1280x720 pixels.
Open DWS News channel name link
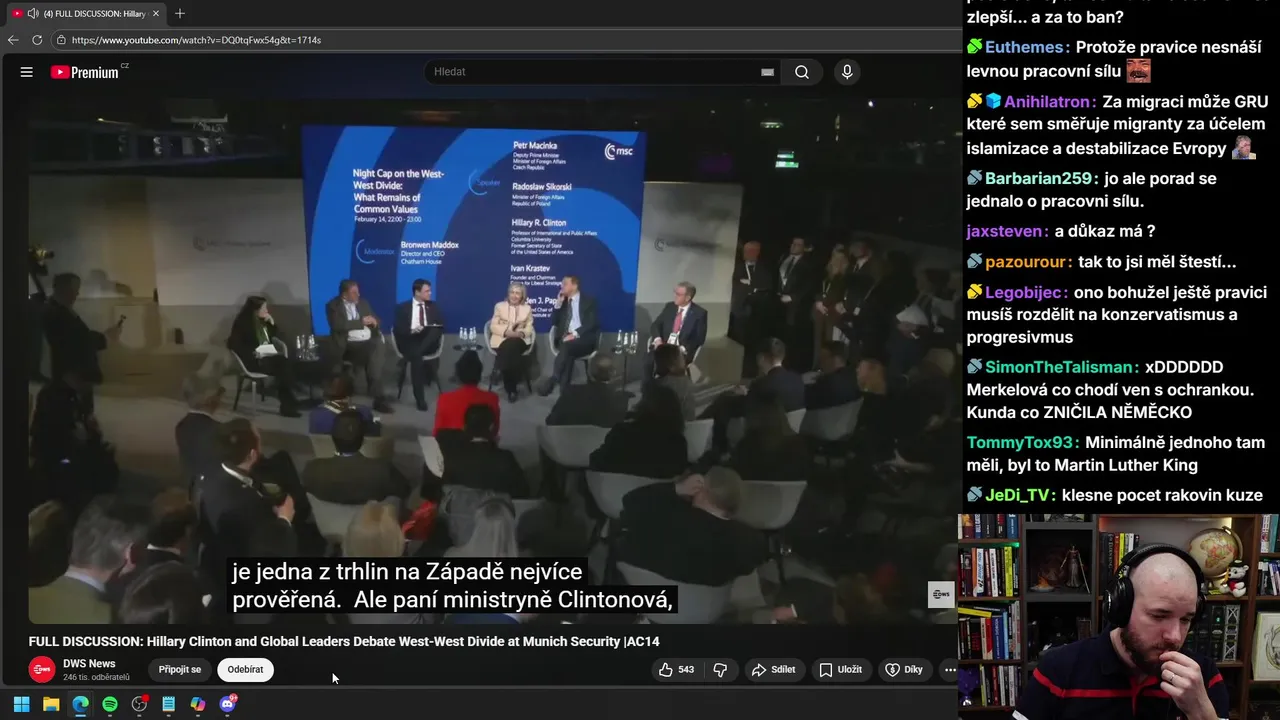[x=89, y=664]
